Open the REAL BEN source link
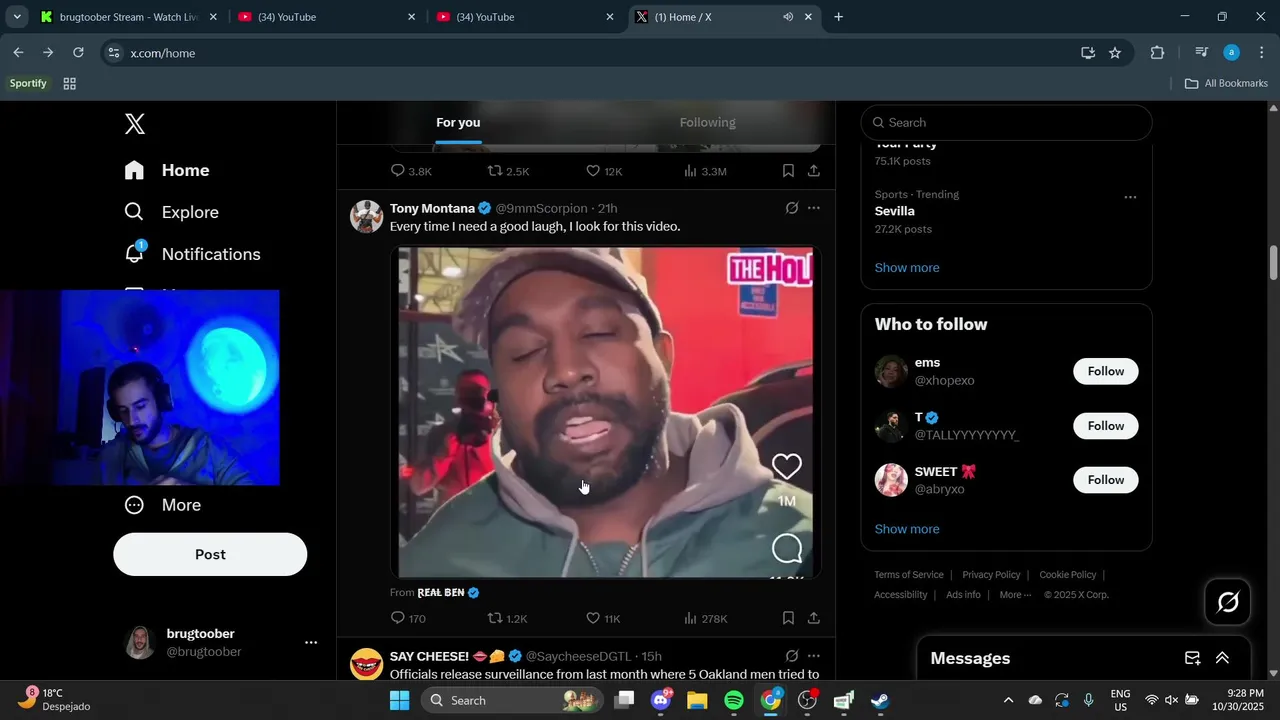Image resolution: width=1280 pixels, height=720 pixels. [448, 592]
